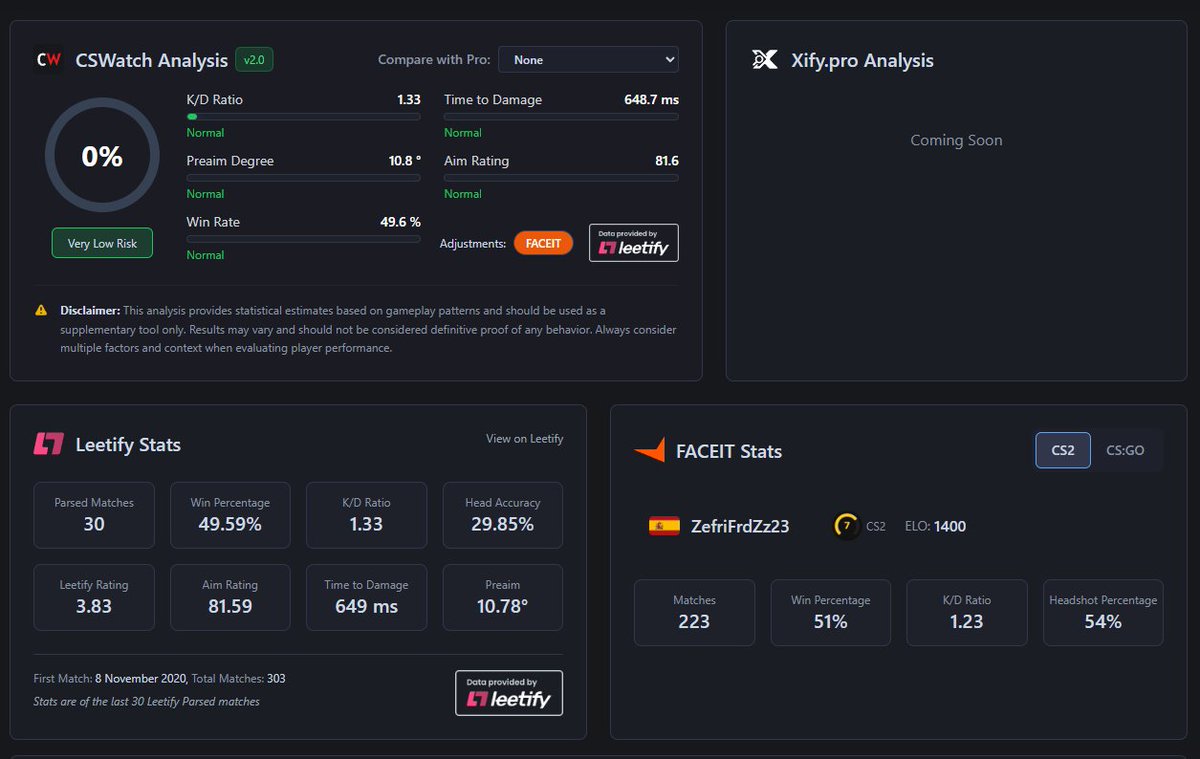
Task: Click the CSWatch CW logo icon
Action: [49, 60]
